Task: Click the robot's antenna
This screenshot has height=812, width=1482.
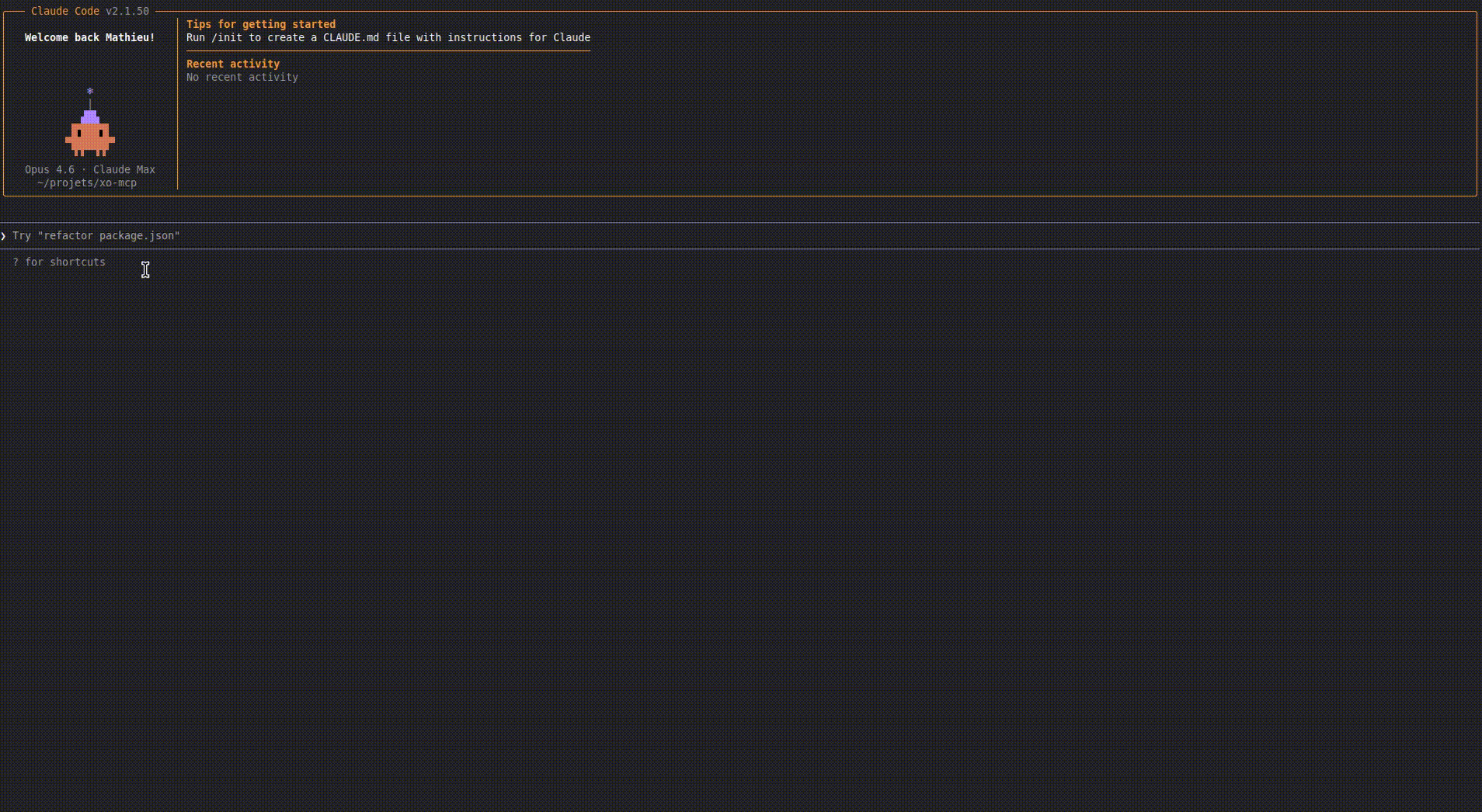Action: pos(89,102)
